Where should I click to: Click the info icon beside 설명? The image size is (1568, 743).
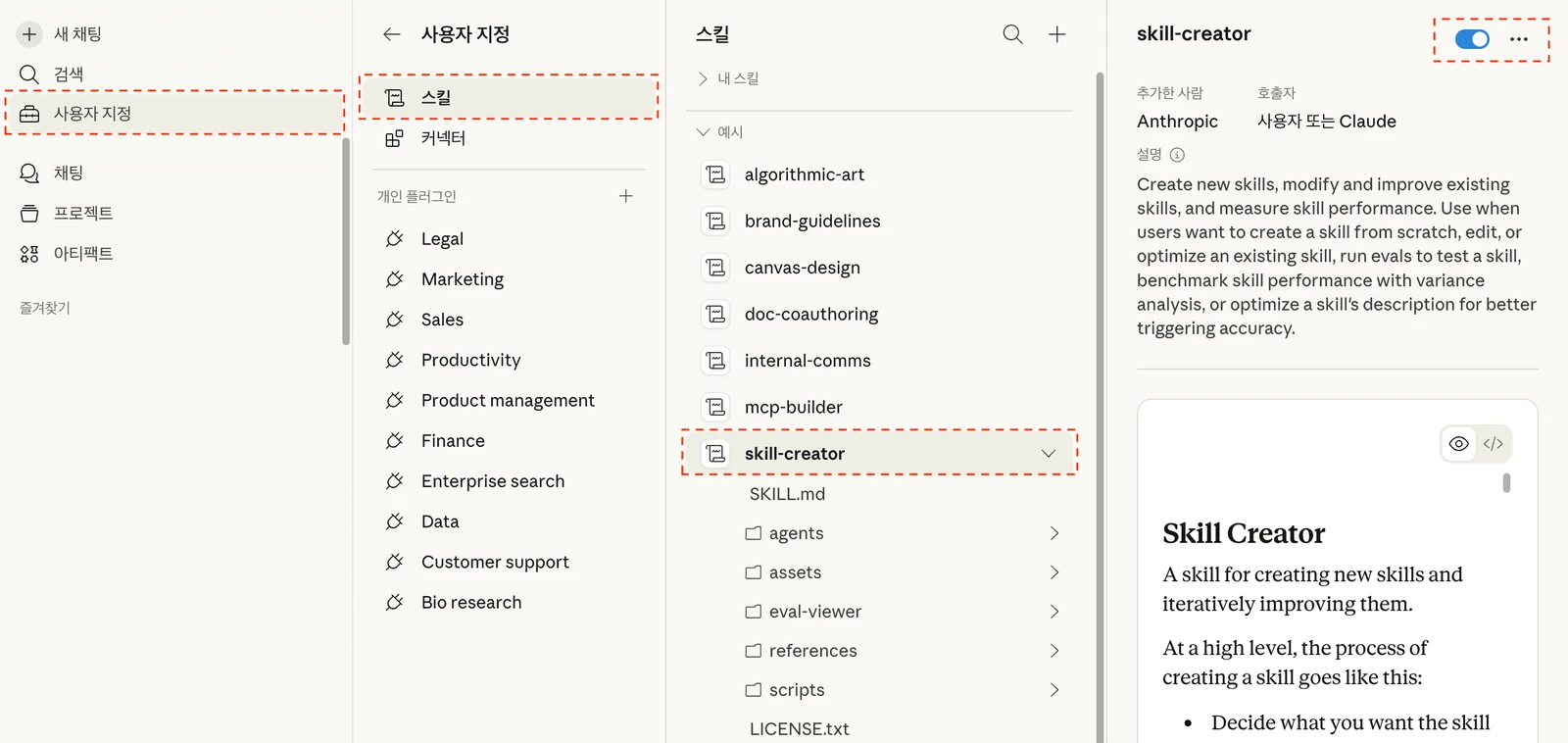point(1177,155)
